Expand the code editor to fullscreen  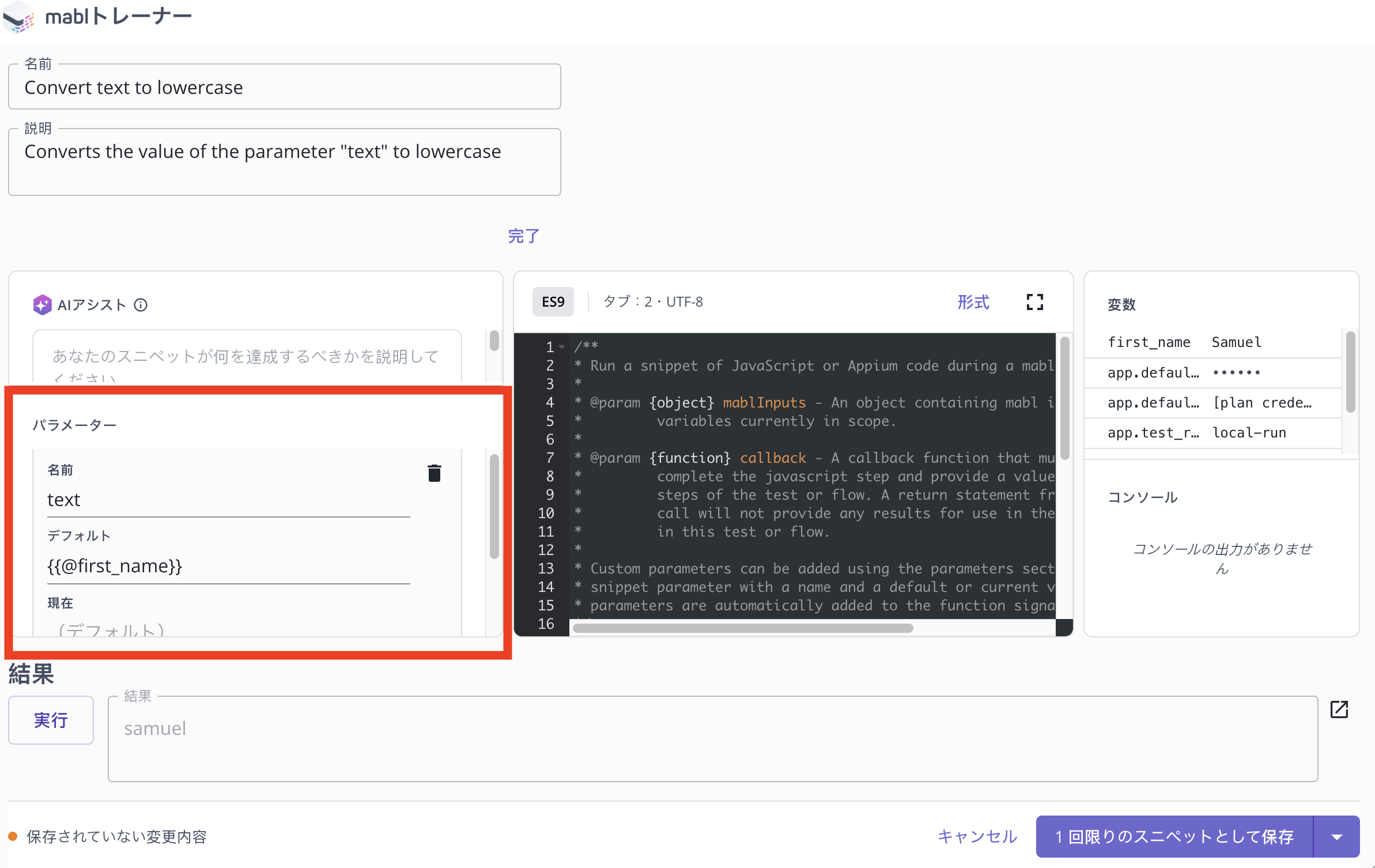[1035, 301]
